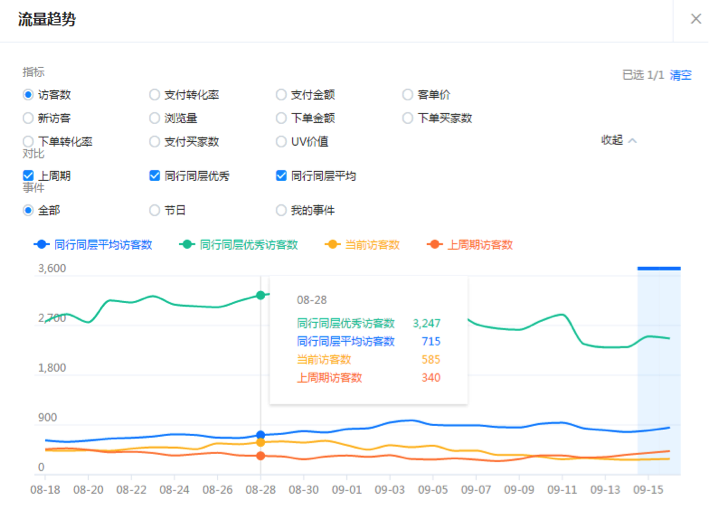Uncheck the 同行同层优秀 checkbox
The height and width of the screenshot is (520, 709).
pyautogui.click(x=155, y=176)
